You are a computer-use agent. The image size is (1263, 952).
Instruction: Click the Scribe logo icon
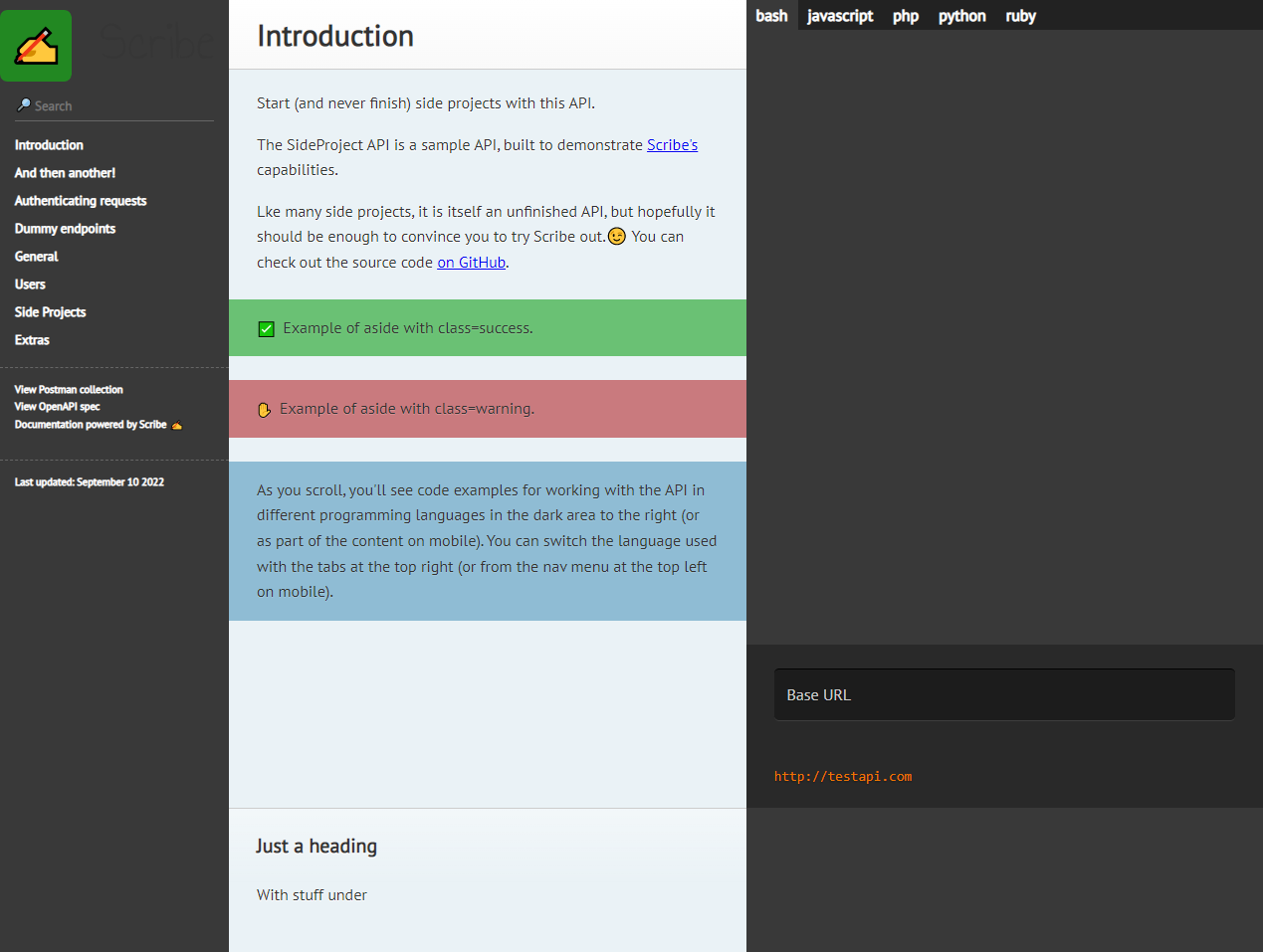click(36, 46)
